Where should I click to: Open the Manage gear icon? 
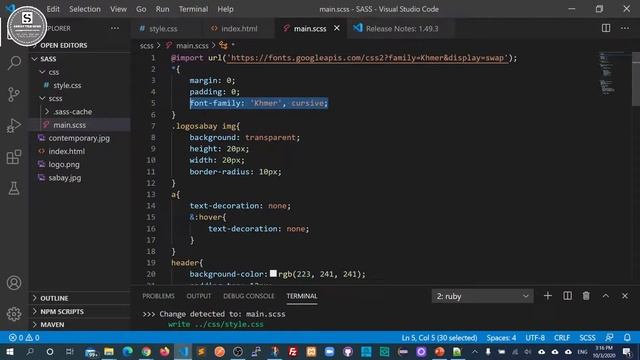coord(14,314)
